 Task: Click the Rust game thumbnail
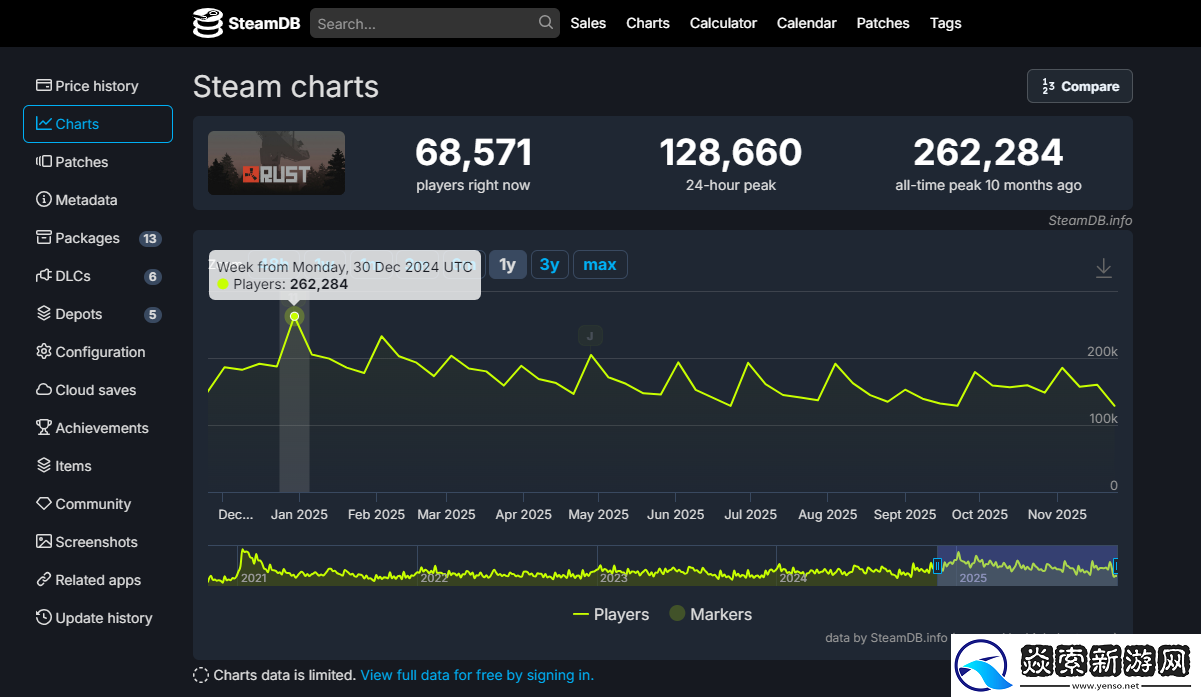(x=276, y=163)
